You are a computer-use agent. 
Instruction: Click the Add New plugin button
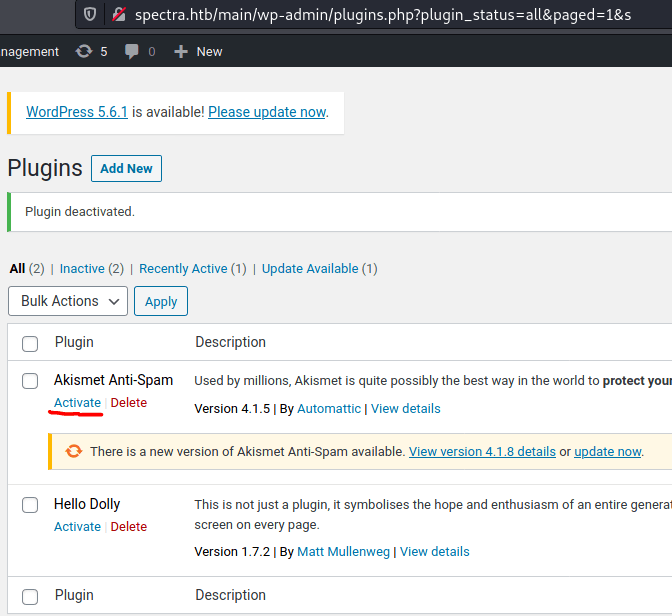pyautogui.click(x=126, y=168)
